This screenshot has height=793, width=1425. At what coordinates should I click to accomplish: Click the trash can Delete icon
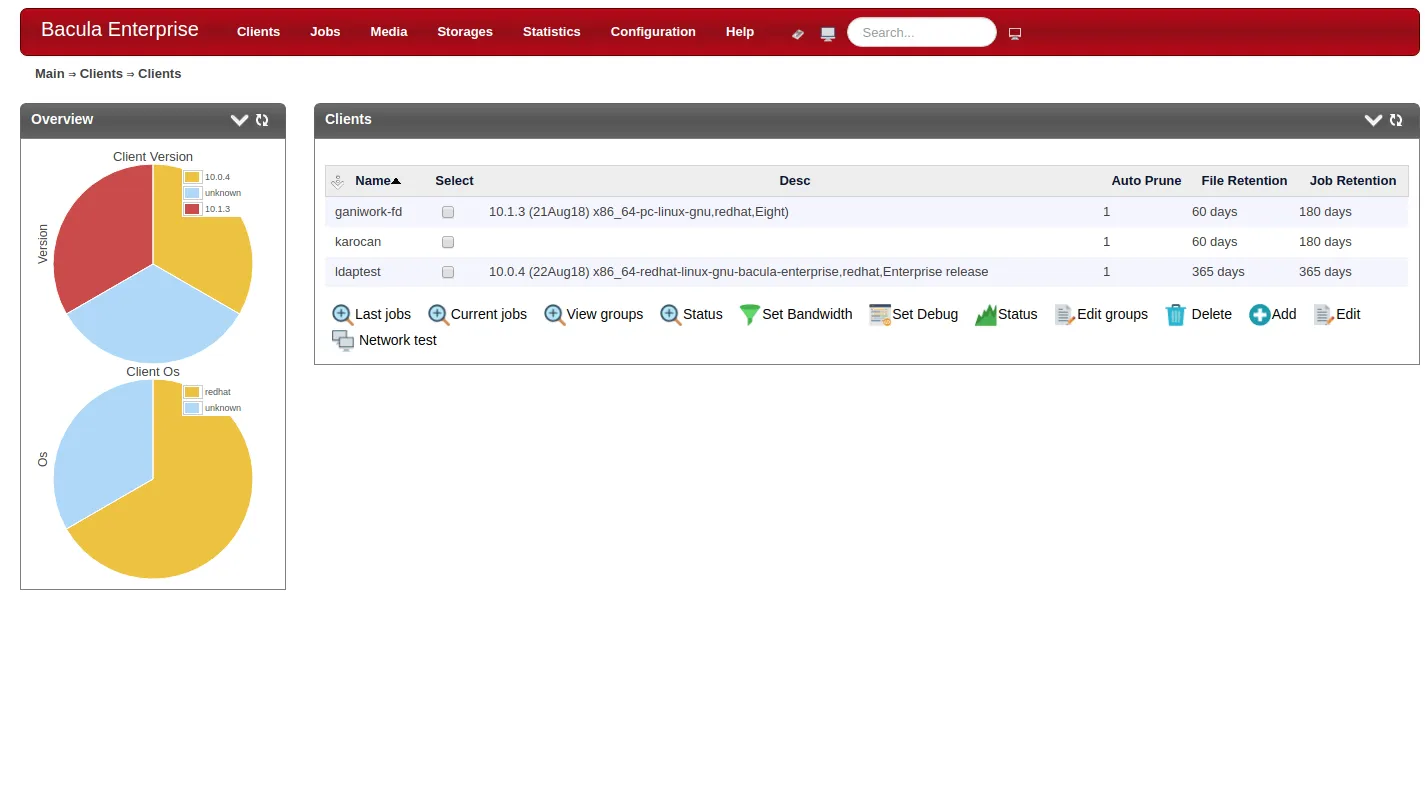(1176, 315)
